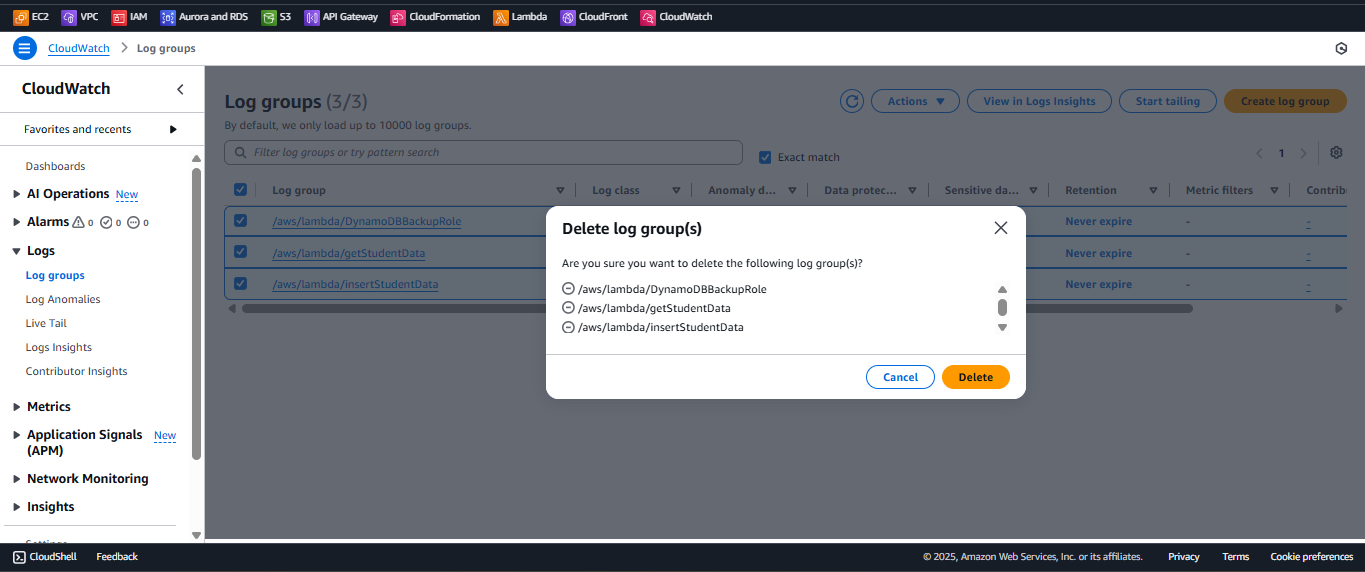This screenshot has width=1365, height=572.
Task: Click the refresh log groups icon
Action: [x=852, y=101]
